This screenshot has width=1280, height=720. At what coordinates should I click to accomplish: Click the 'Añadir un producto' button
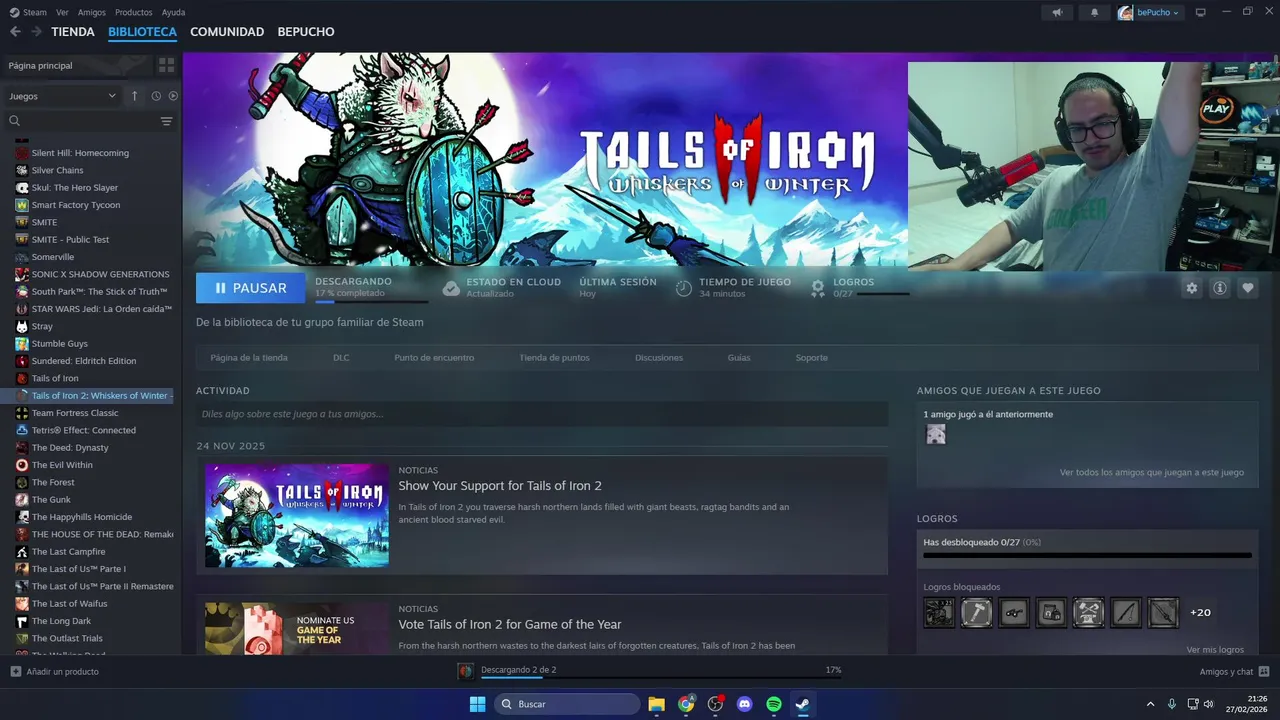tap(55, 672)
